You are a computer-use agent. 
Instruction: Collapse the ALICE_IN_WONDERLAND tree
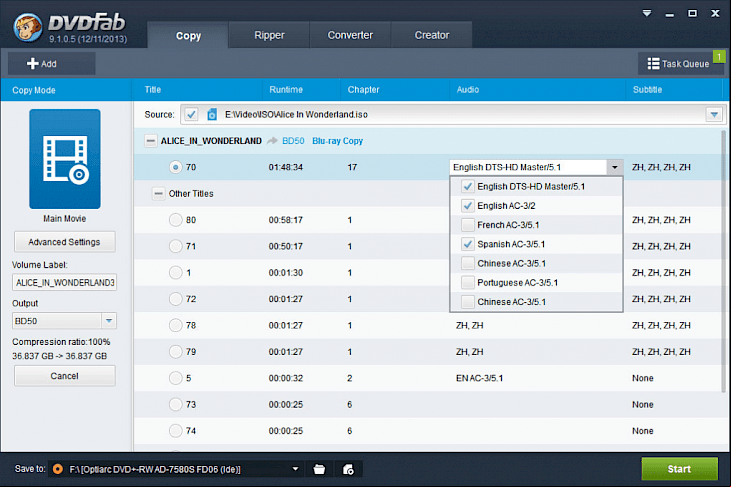pyautogui.click(x=151, y=141)
